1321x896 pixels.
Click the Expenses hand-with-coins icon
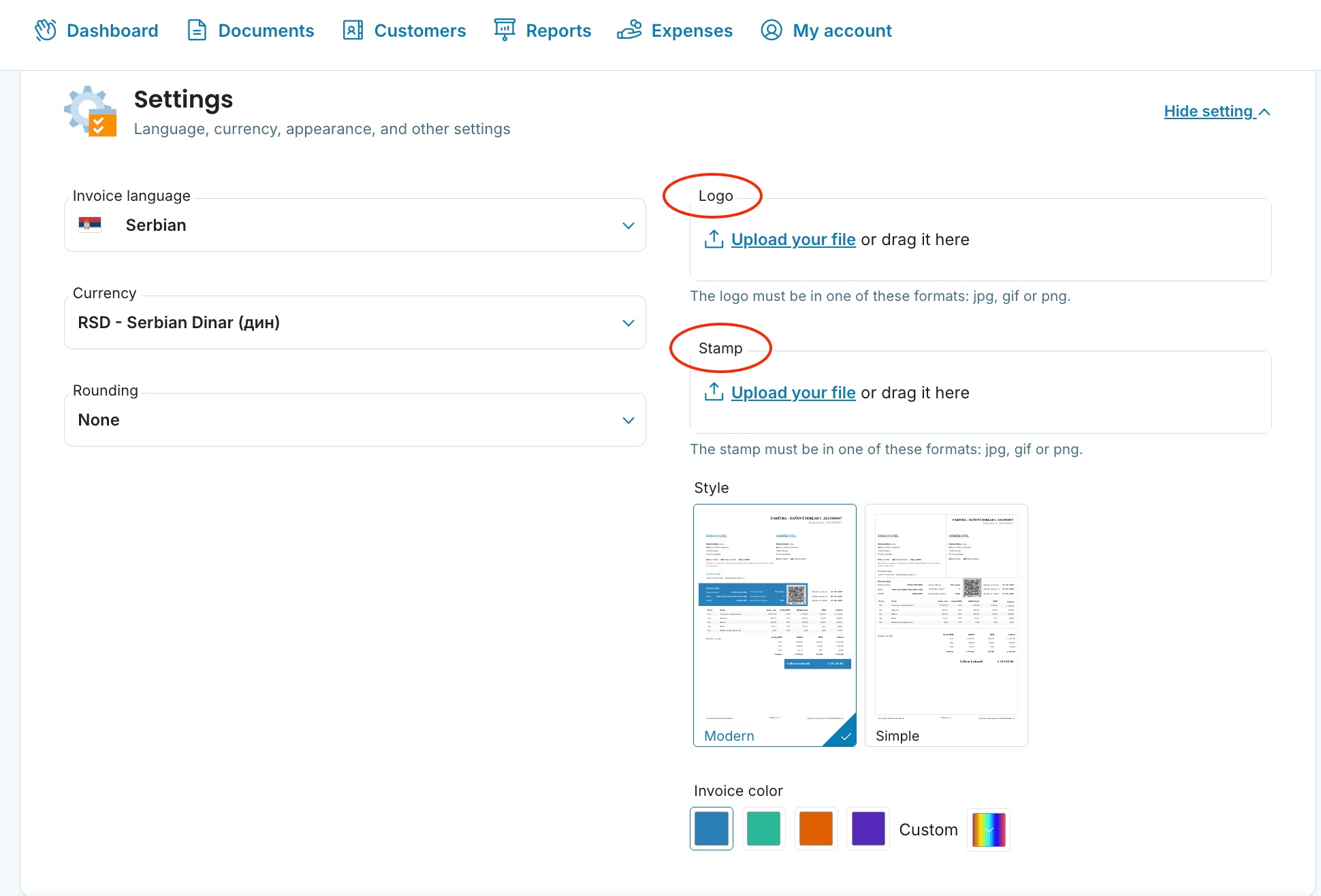[x=629, y=31]
